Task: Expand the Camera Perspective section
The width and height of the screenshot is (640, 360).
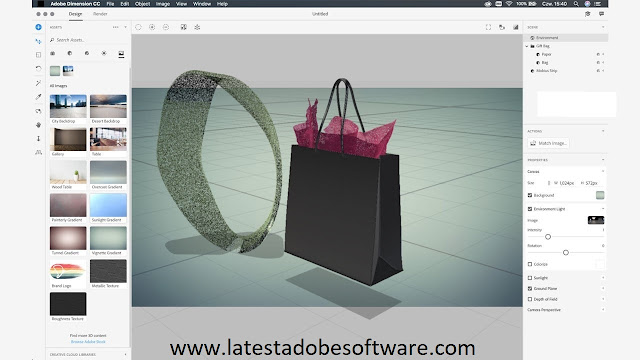Action: pyautogui.click(x=603, y=310)
